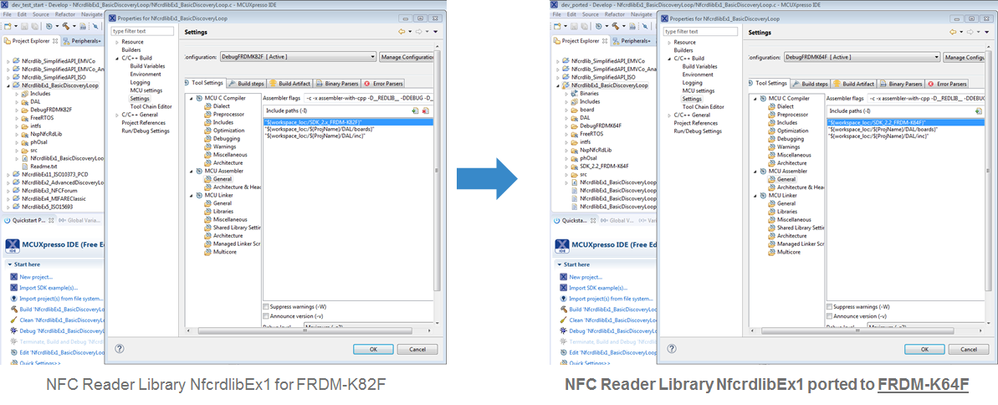Toggle Announce version checkbox in right dialog
Image resolution: width=998 pixels, height=405 pixels.
coord(829,316)
